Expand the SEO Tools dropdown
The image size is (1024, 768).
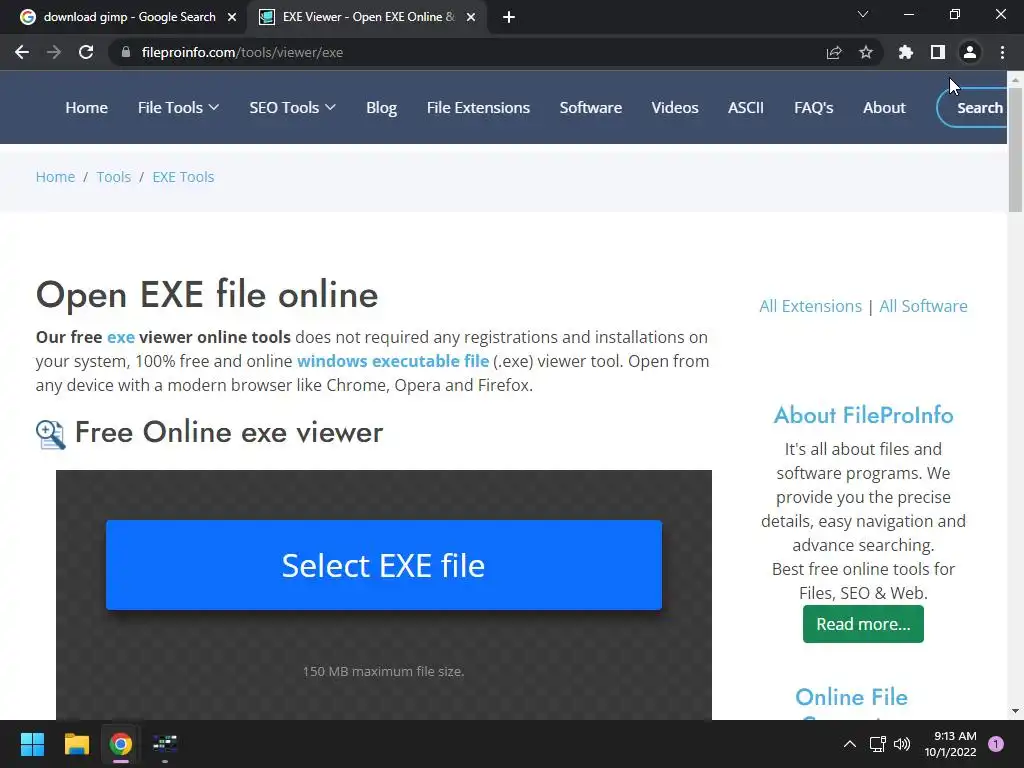point(293,108)
